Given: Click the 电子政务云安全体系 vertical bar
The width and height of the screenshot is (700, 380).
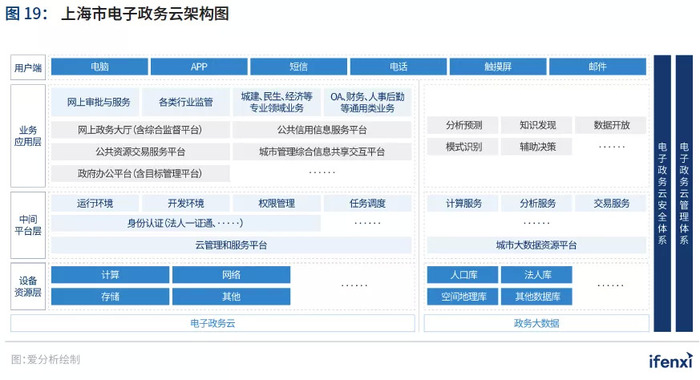Looking at the screenshot, I should pos(662,193).
